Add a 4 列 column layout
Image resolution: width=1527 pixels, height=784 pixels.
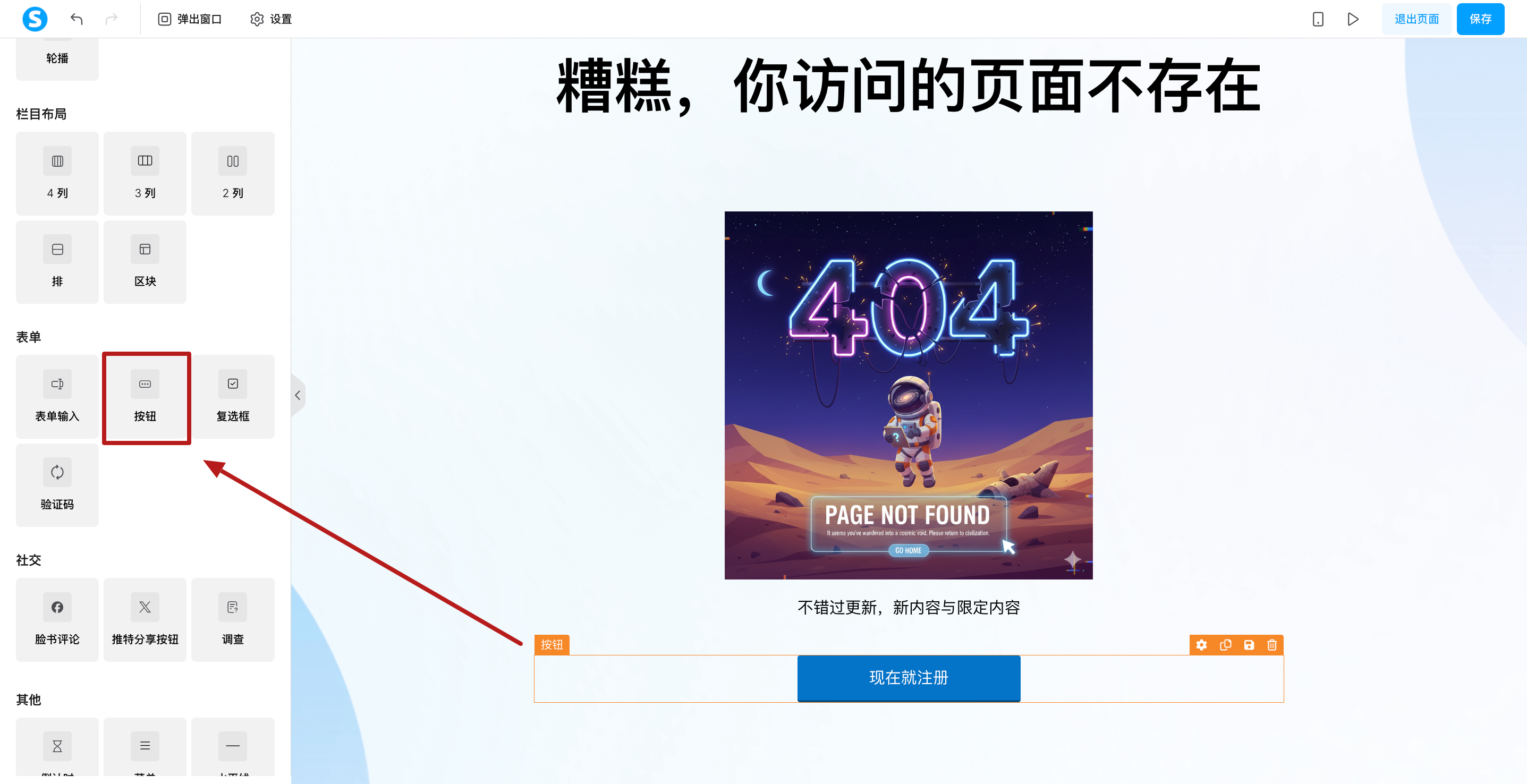coord(57,174)
